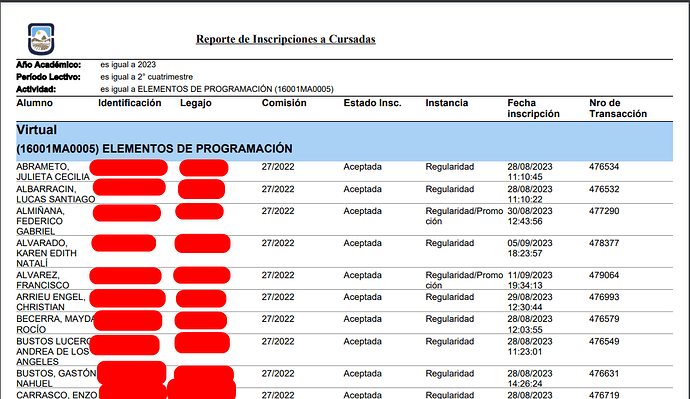Viewport: 690px width, 399px height.
Task: Select the report title 'Reporte de Inscripciones a Cursadas'
Action: (286, 39)
